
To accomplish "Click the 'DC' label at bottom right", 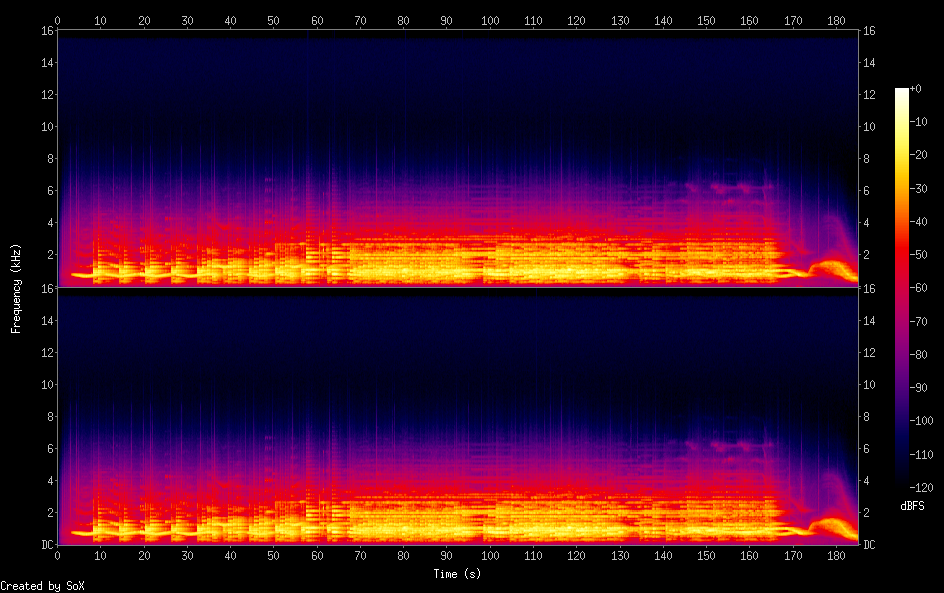I will [870, 545].
